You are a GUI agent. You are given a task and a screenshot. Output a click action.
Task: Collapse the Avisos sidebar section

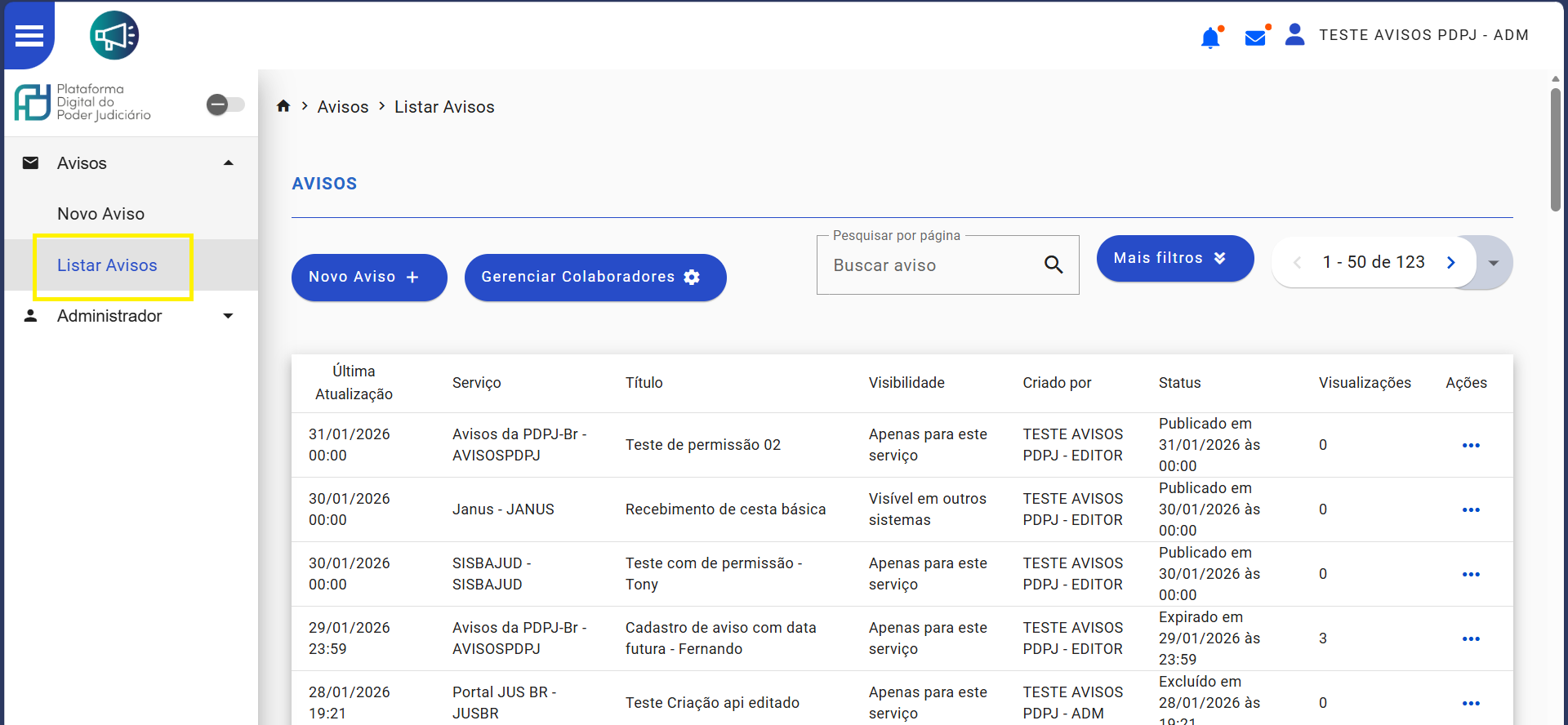229,163
